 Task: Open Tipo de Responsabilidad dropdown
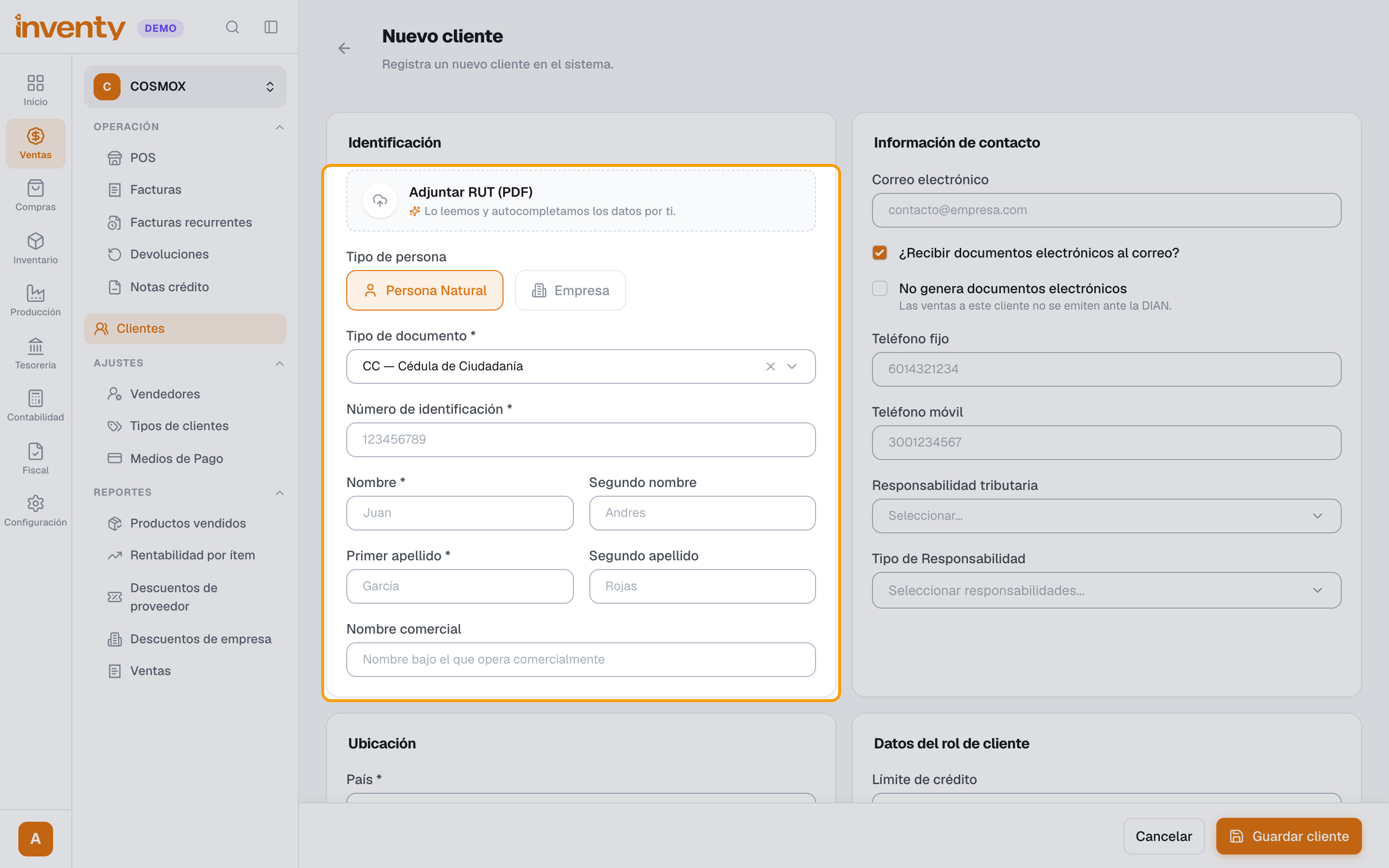click(x=1106, y=590)
